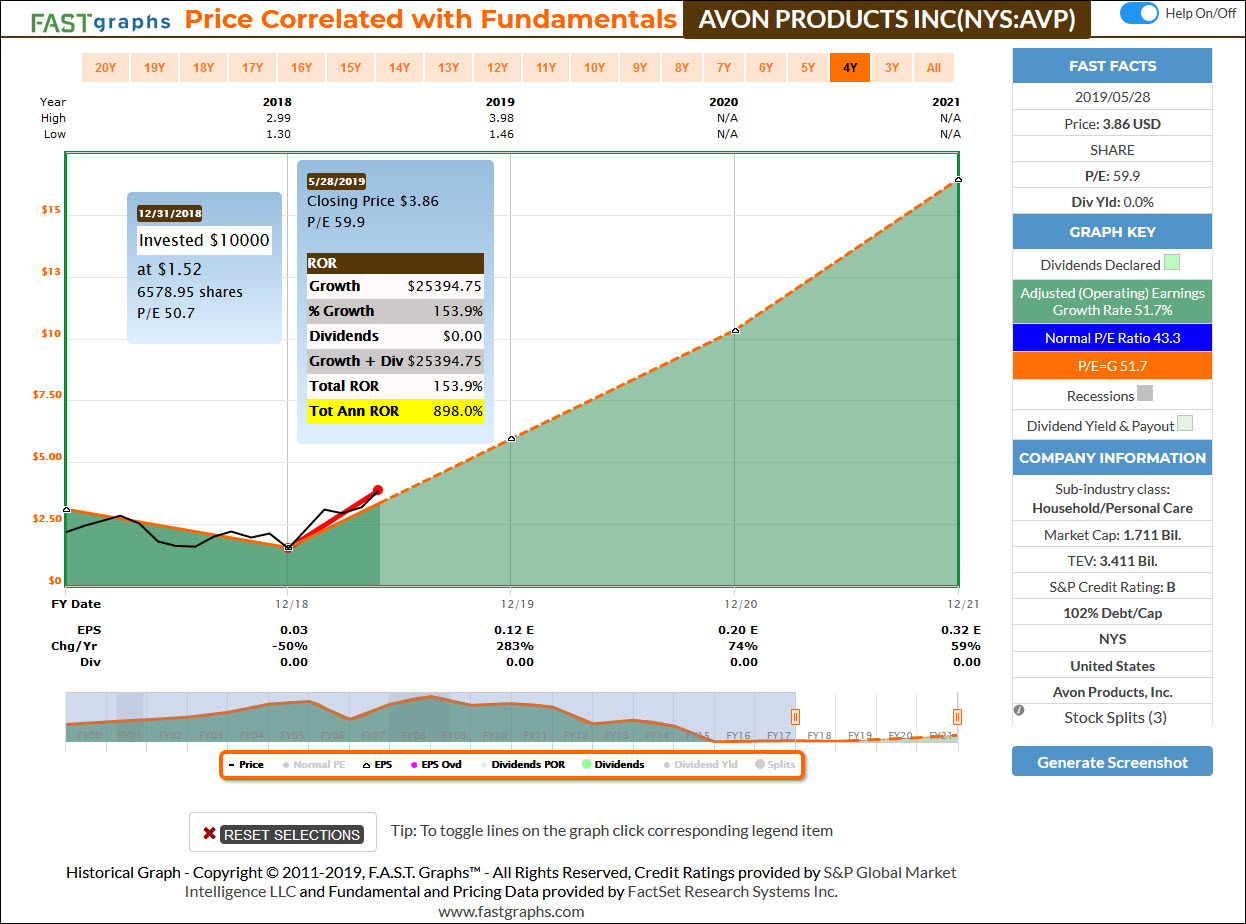Toggle Dividends green dot legend item

612,764
